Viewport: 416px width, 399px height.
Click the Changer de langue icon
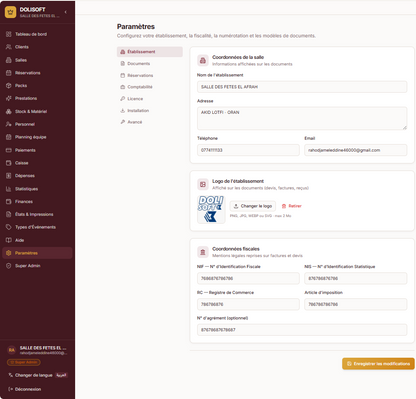pos(10,375)
